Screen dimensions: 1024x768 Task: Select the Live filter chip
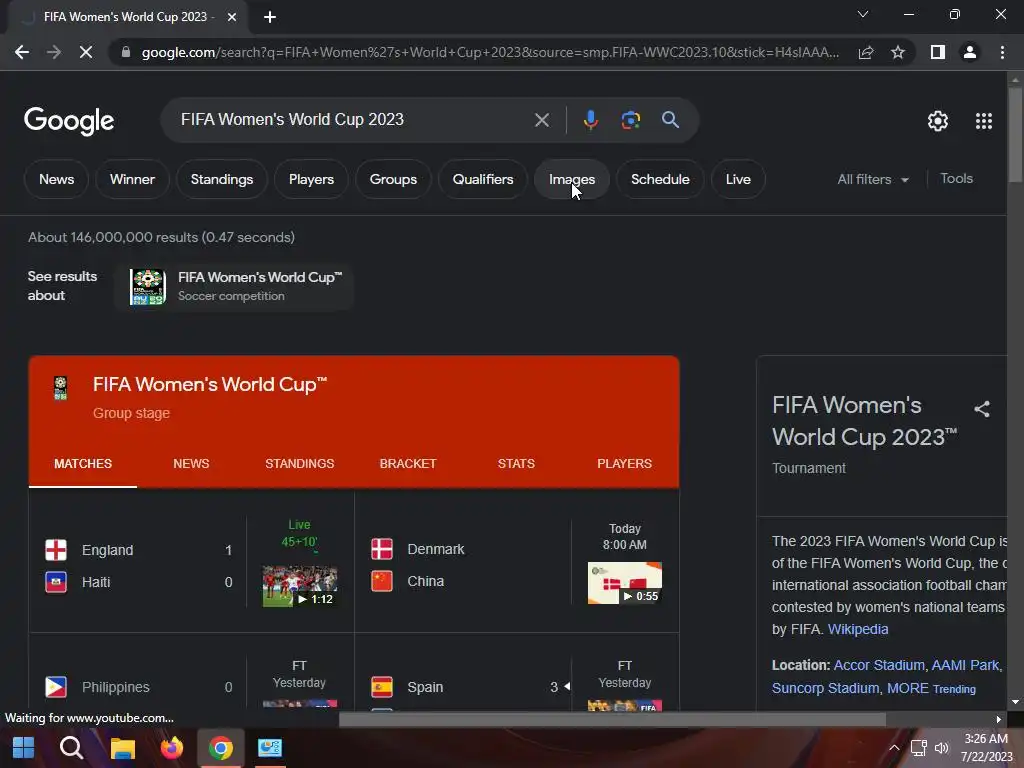tap(738, 179)
